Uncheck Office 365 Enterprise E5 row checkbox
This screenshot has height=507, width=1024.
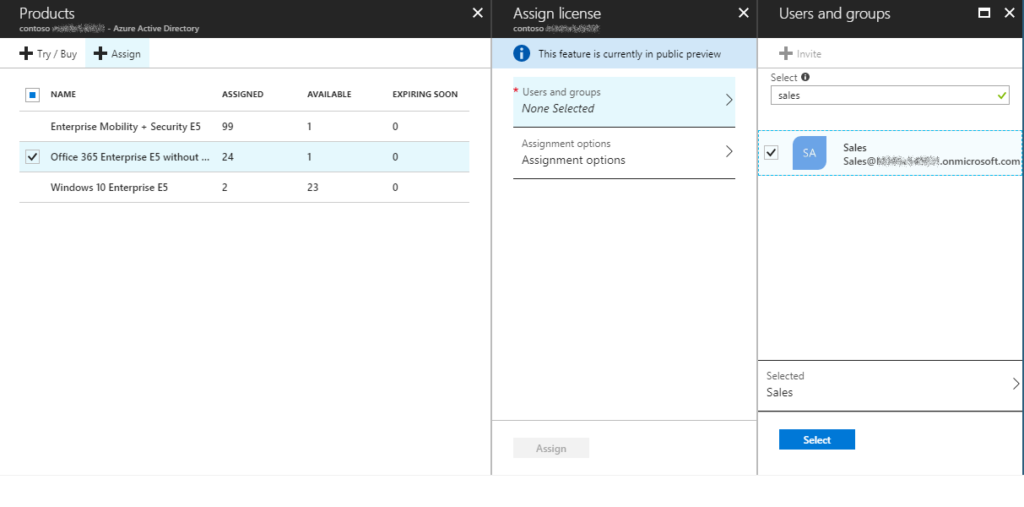click(x=32, y=157)
